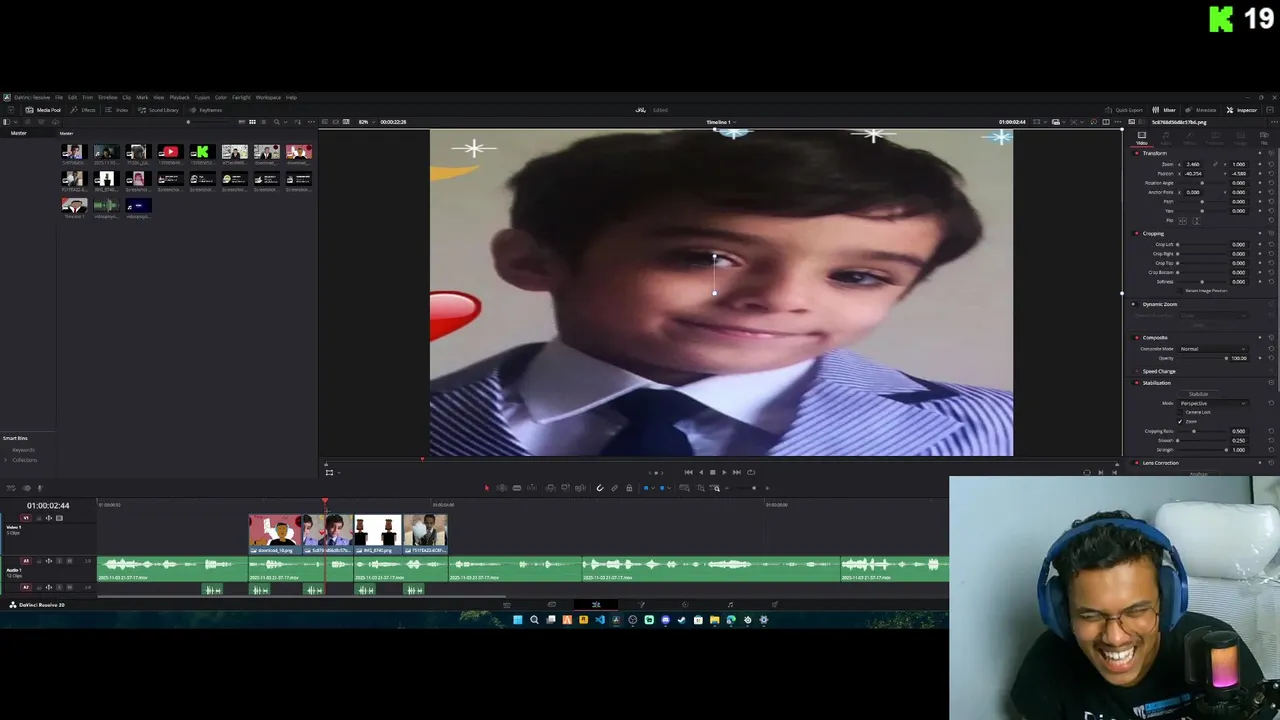
Task: Switch to the File tab in Inspector
Action: point(1264,138)
